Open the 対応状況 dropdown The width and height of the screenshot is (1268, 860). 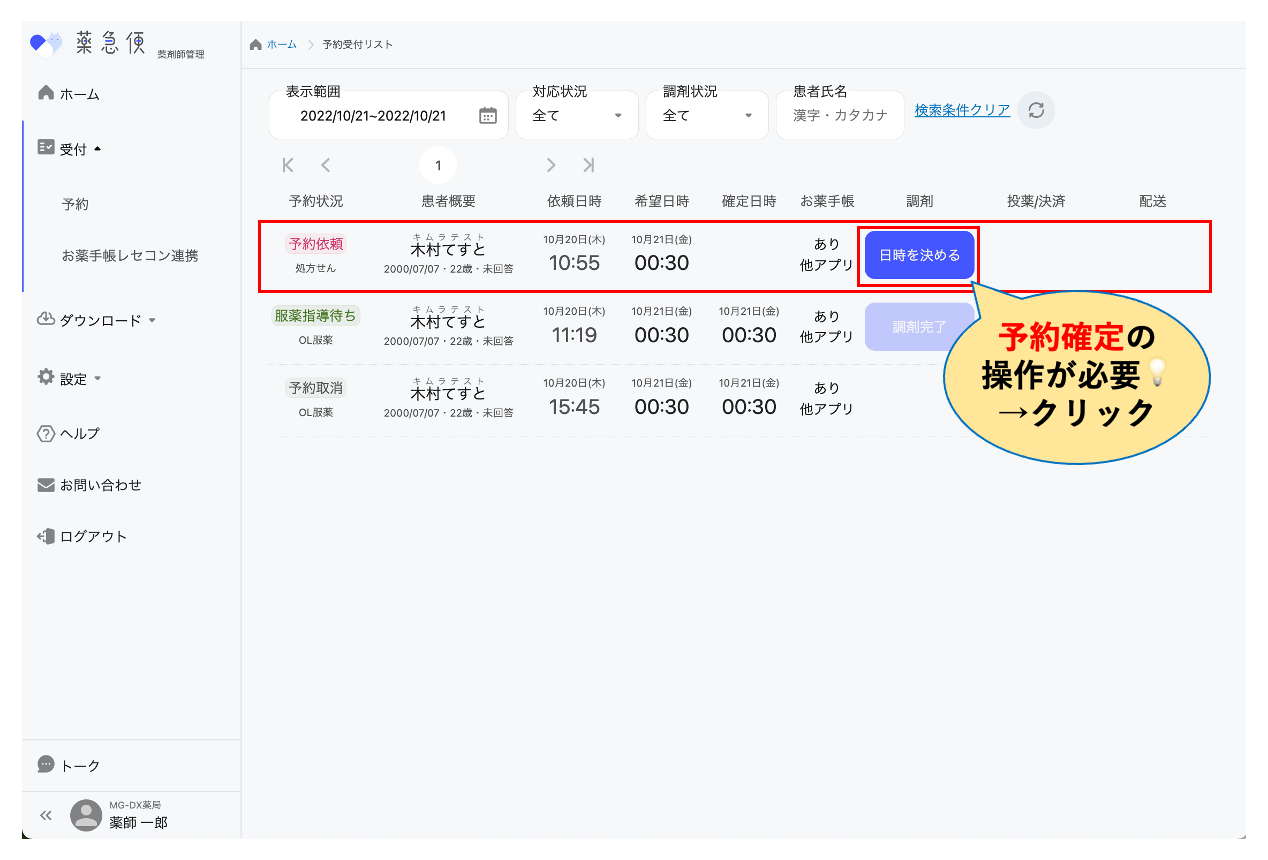pyautogui.click(x=577, y=115)
